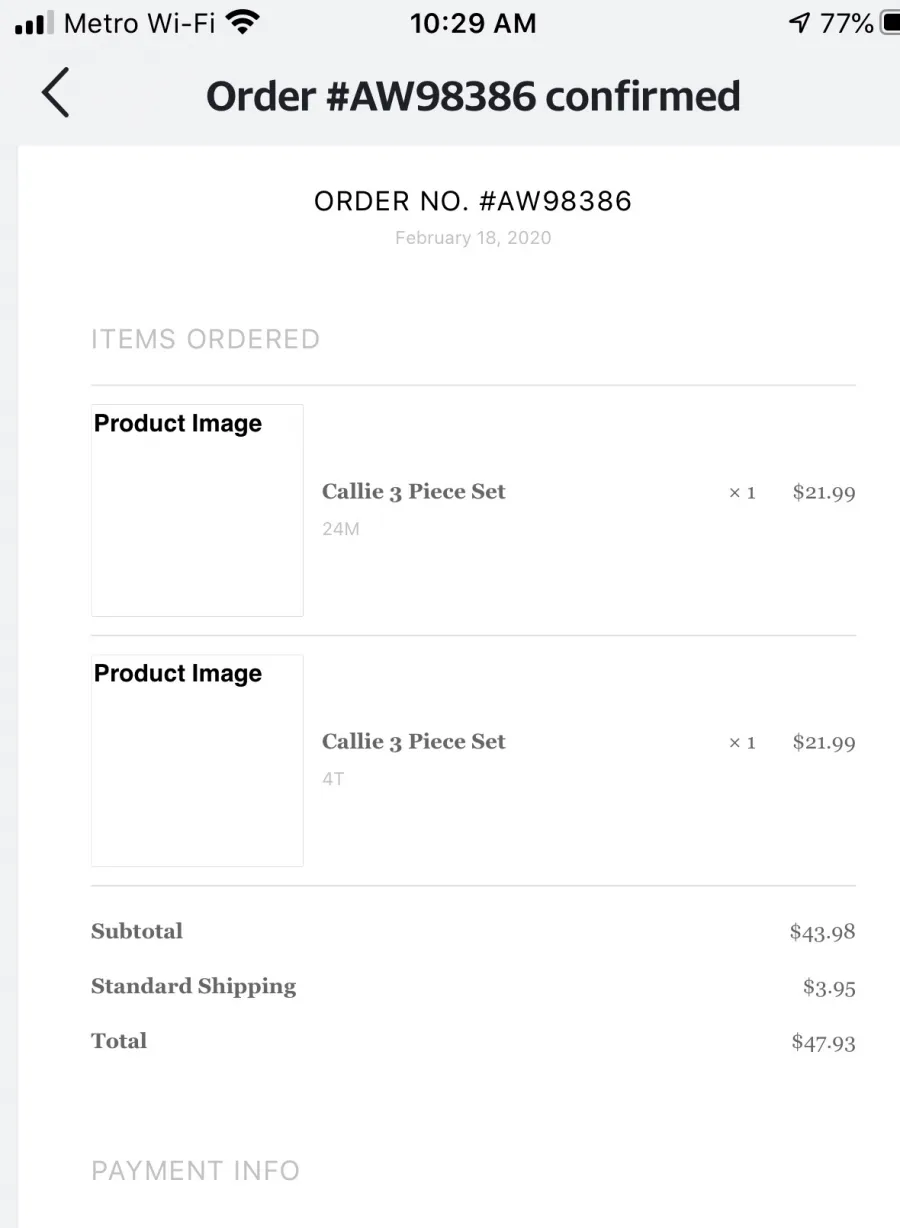Tap the battery indicator icon
This screenshot has width=900, height=1228.
point(889,23)
